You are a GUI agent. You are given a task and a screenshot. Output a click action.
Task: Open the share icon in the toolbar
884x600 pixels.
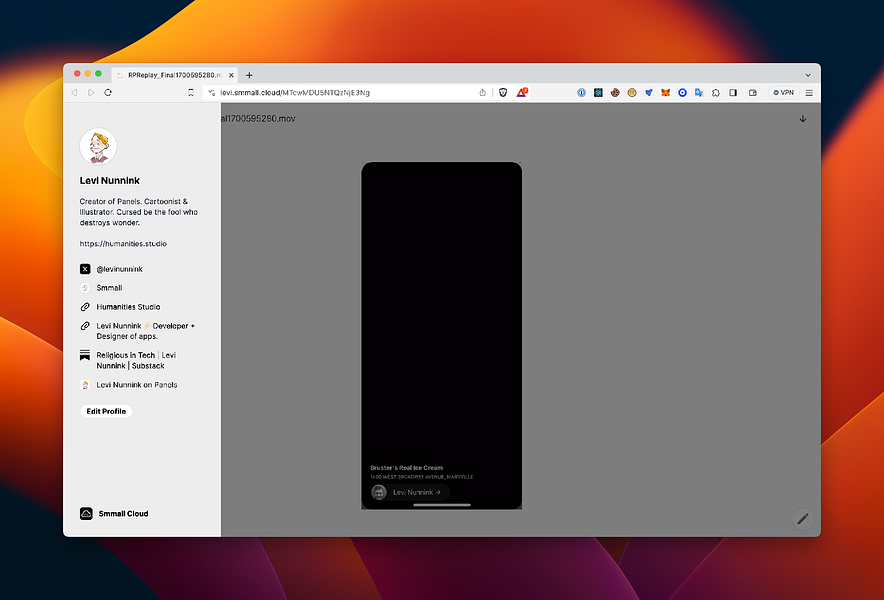coord(483,92)
